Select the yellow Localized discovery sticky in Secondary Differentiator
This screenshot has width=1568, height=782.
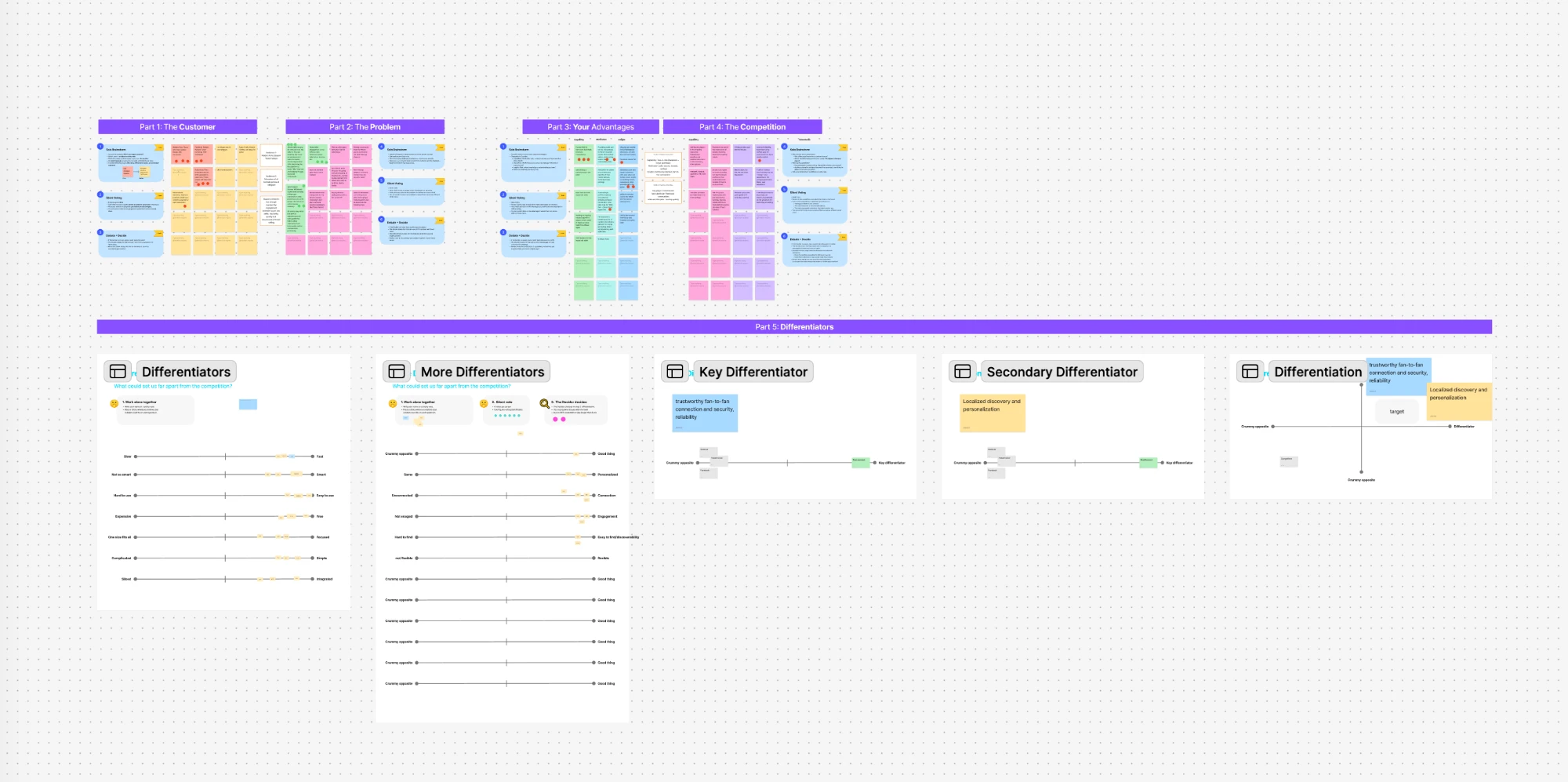(993, 413)
